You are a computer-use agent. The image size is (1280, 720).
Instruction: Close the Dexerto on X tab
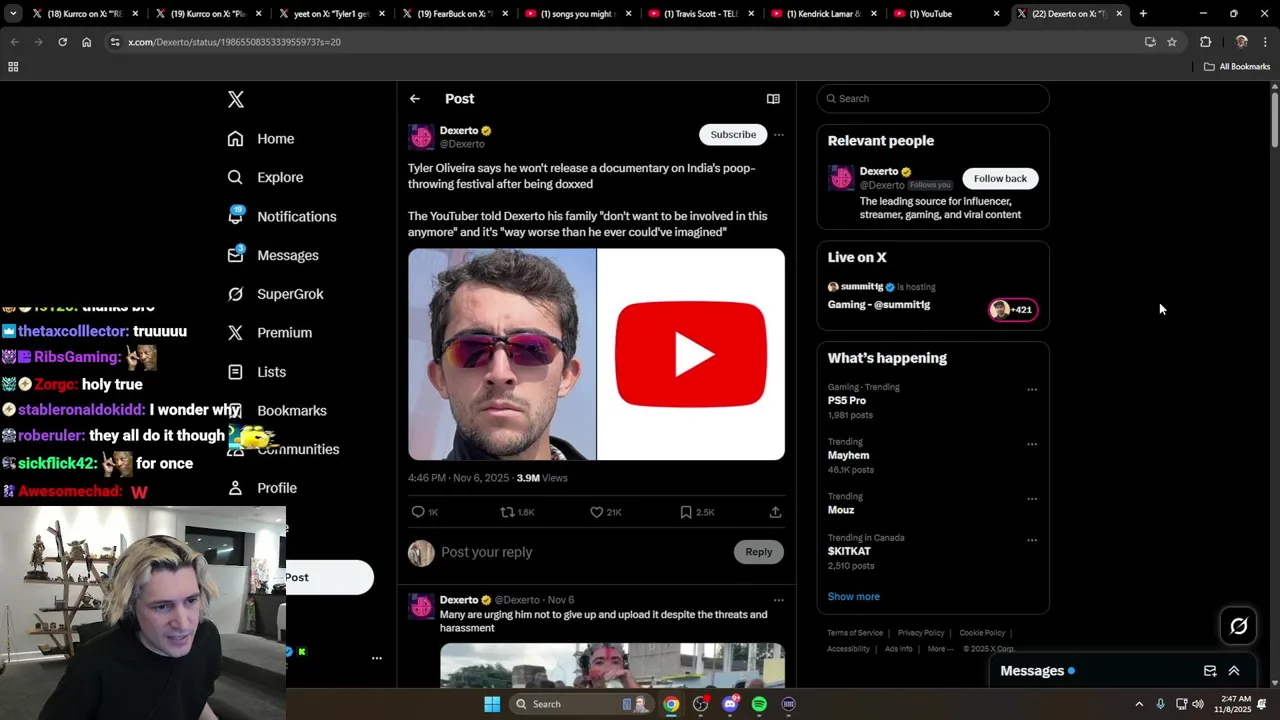[x=1119, y=14]
